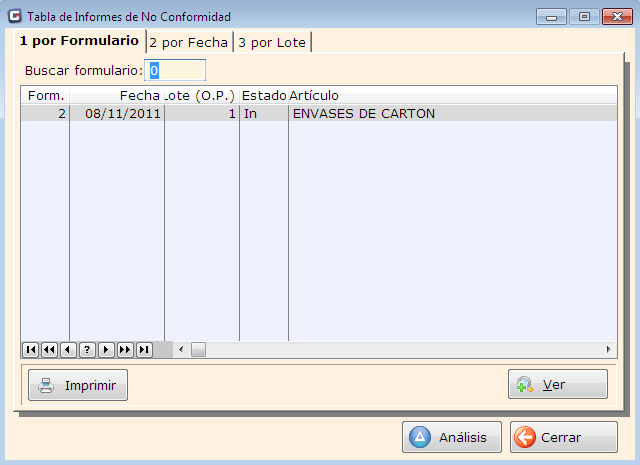Switch to the '3 por Lote' tab
Viewport: 640px width, 465px height.
click(272, 42)
